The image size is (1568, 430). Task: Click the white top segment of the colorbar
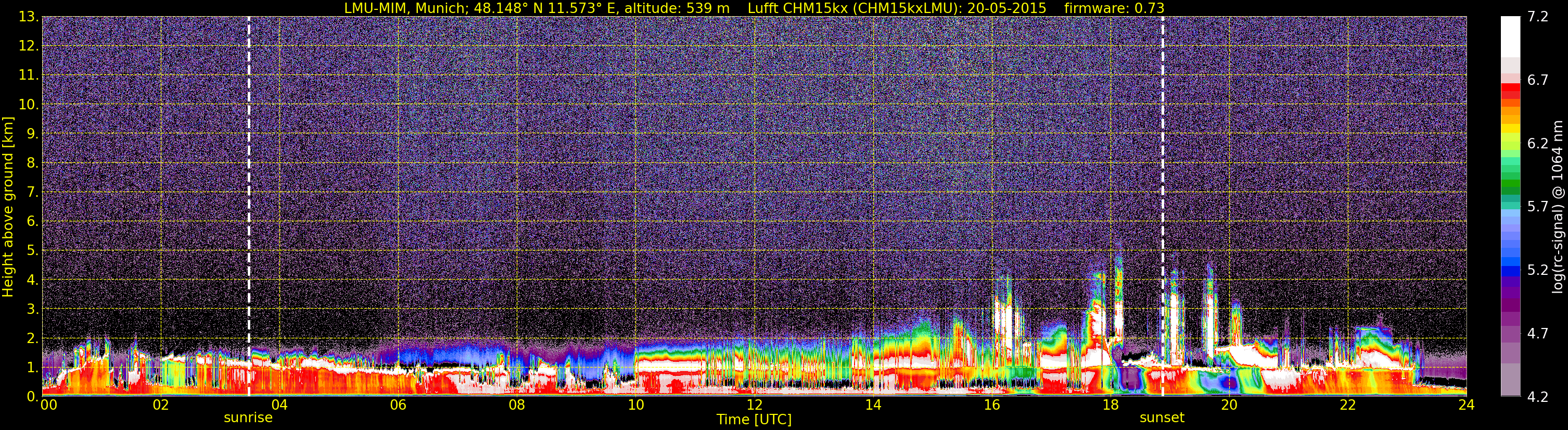(x=1510, y=36)
